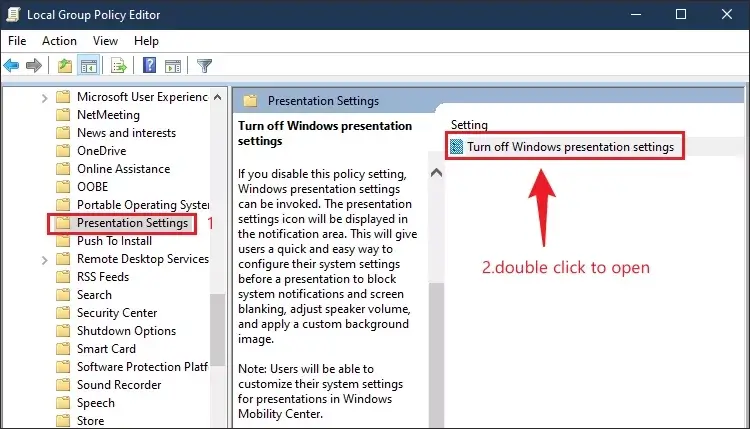The width and height of the screenshot is (750, 429).
Task: Select Sound Recorder tree item
Action: (120, 385)
